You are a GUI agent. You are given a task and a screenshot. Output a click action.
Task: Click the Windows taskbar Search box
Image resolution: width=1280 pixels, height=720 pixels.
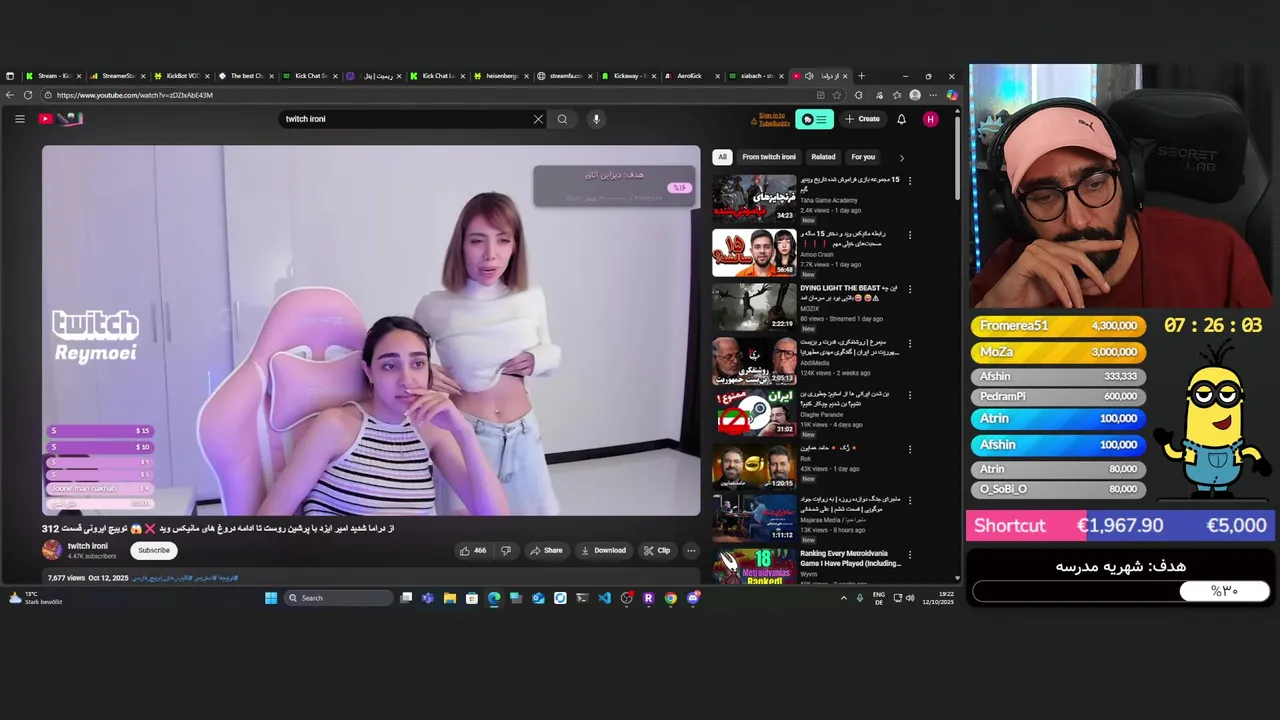(x=338, y=598)
